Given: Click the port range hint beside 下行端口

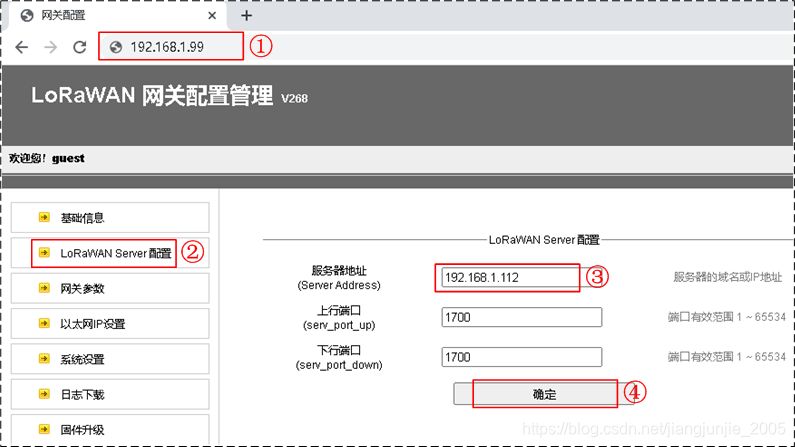Looking at the screenshot, I should [x=727, y=357].
